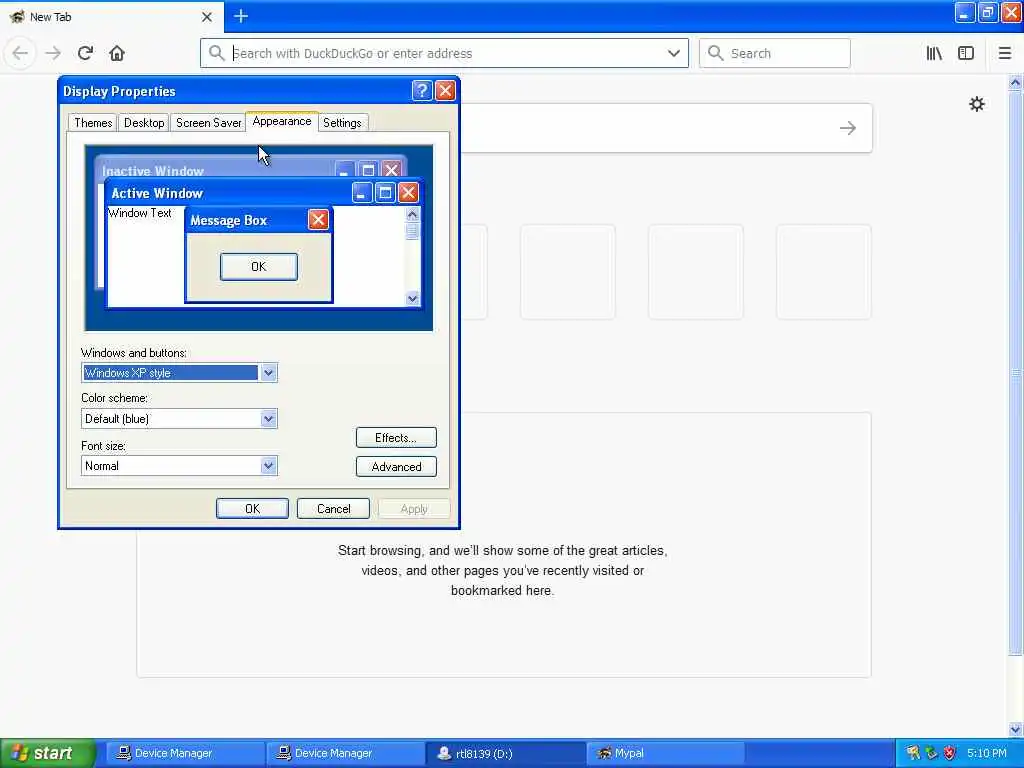Expand the Color scheme dropdown
The width and height of the screenshot is (1024, 768).
click(x=268, y=419)
